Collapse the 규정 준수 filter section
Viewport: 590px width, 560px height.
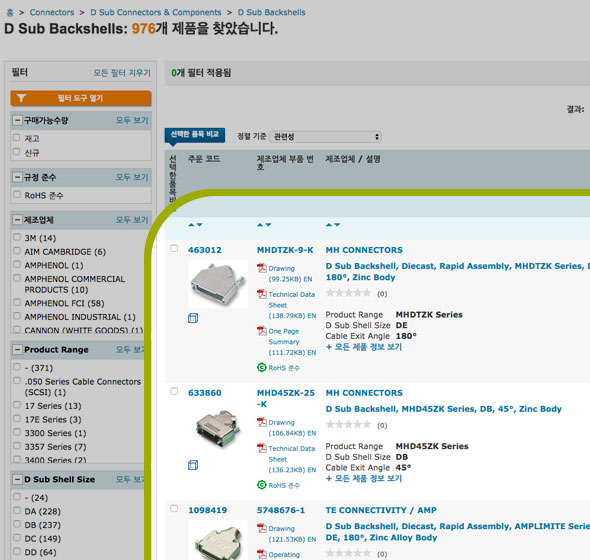[17, 177]
